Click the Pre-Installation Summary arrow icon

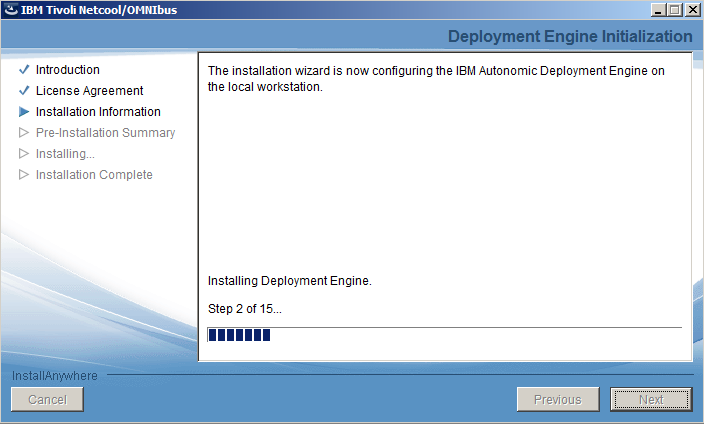click(x=24, y=133)
